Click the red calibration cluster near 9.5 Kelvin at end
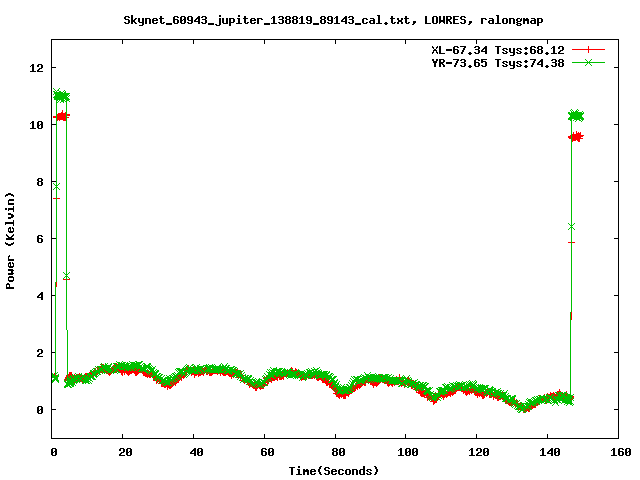This screenshot has height=480, width=640. tap(576, 137)
